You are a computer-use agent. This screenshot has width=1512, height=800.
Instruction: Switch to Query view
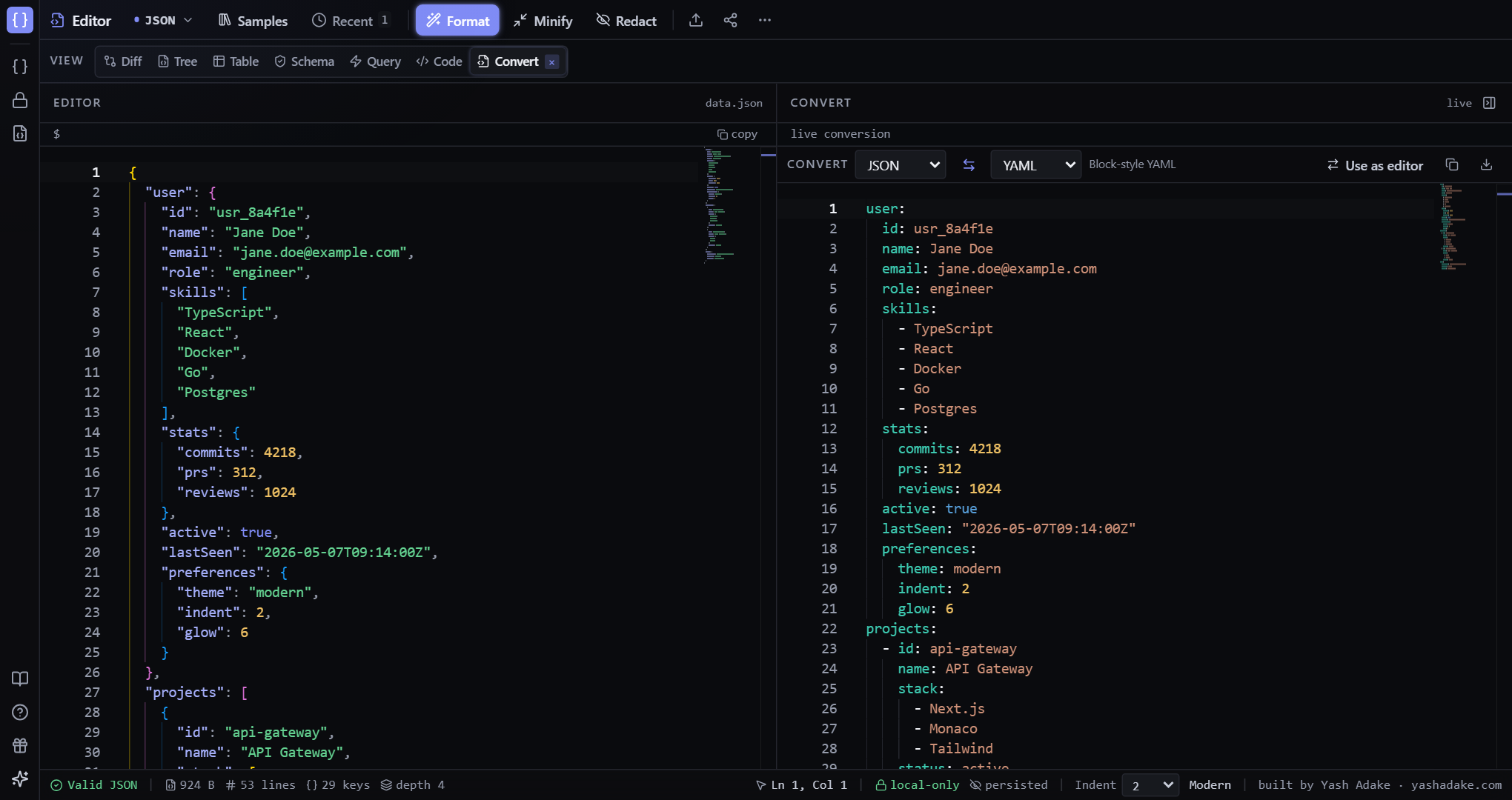click(x=375, y=61)
